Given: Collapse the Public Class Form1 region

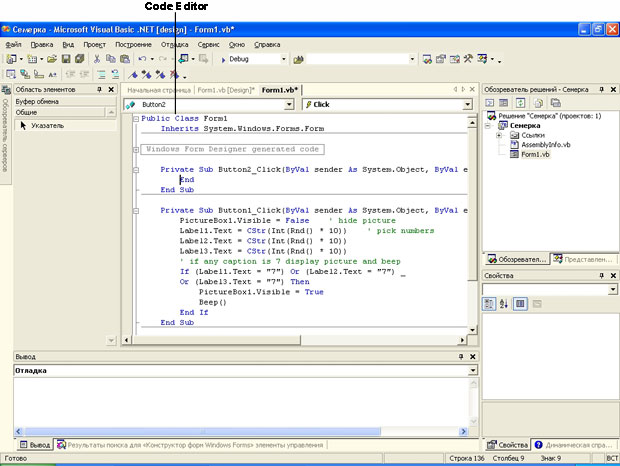Looking at the screenshot, I should coord(136,119).
